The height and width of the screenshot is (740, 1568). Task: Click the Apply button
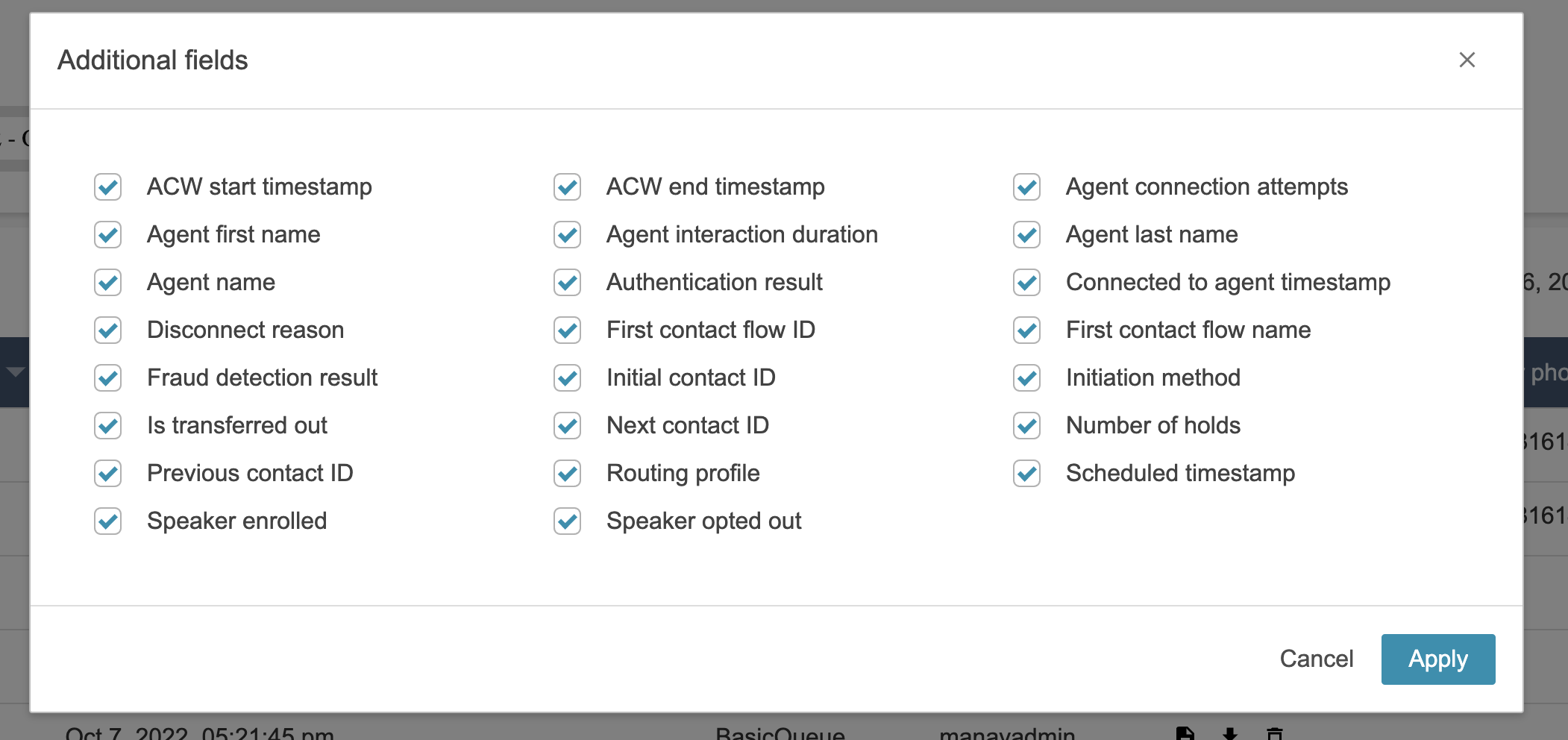point(1437,659)
